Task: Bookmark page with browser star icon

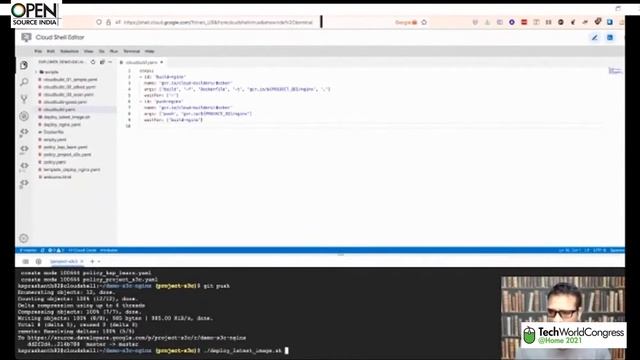Action: click(424, 22)
